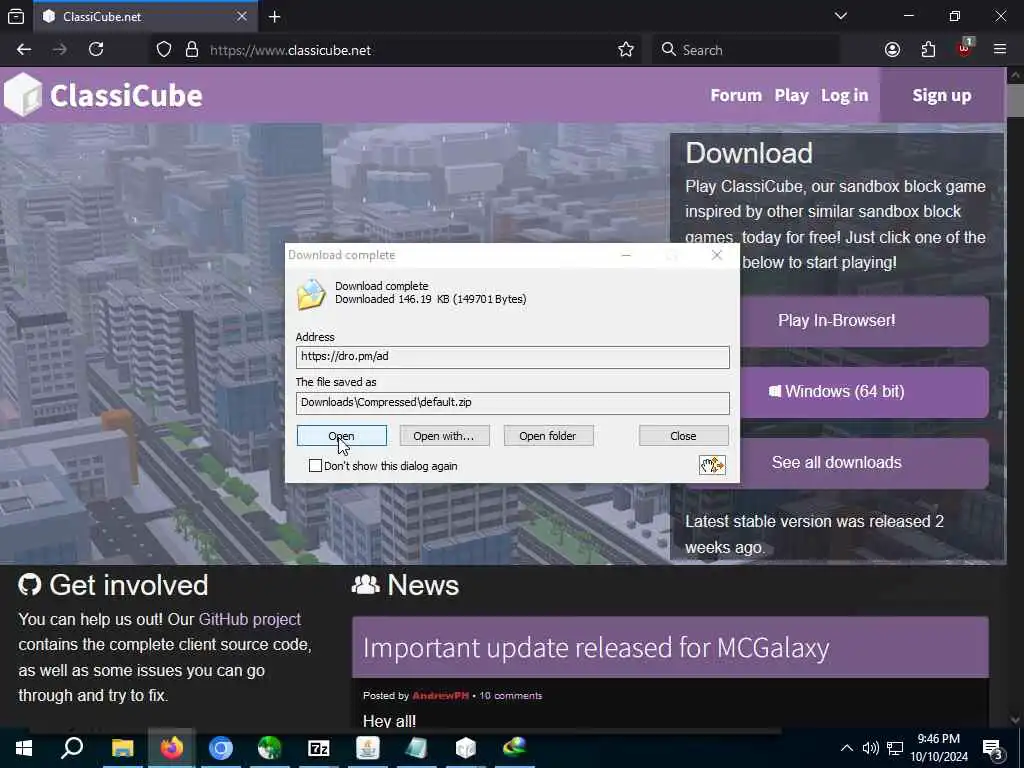Click the Open with... button
This screenshot has width=1024, height=768.
pyautogui.click(x=444, y=436)
